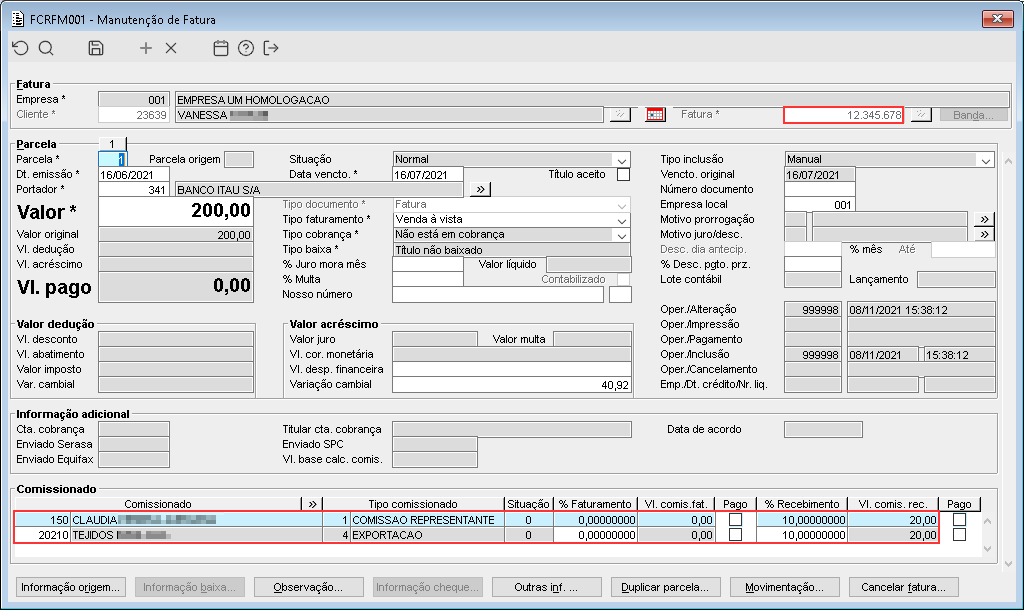1024x610 pixels.
Task: Click the Nosso número input field
Action: point(498,295)
